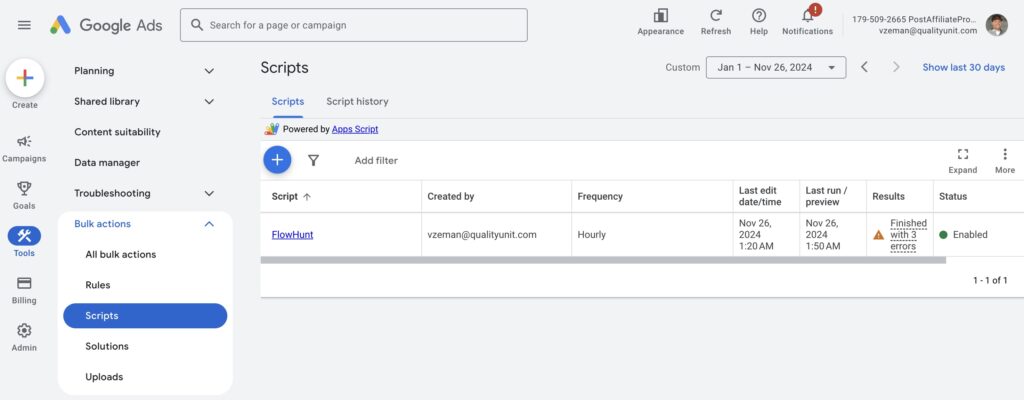Refresh the page data

tap(716, 22)
